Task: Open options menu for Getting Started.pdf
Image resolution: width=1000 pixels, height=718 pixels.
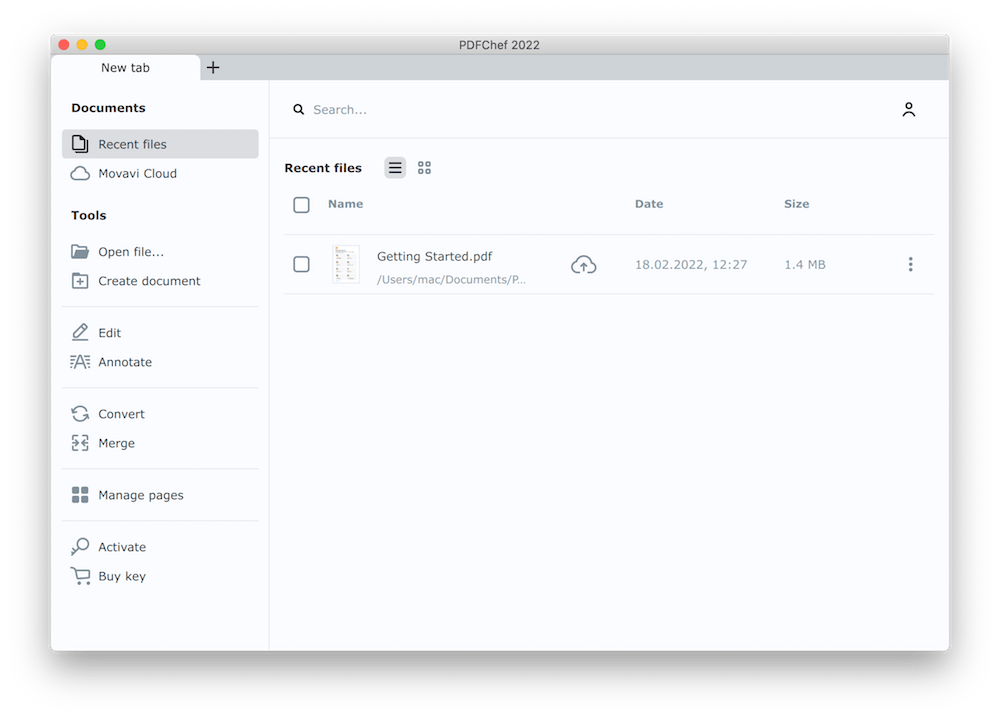Action: click(911, 264)
